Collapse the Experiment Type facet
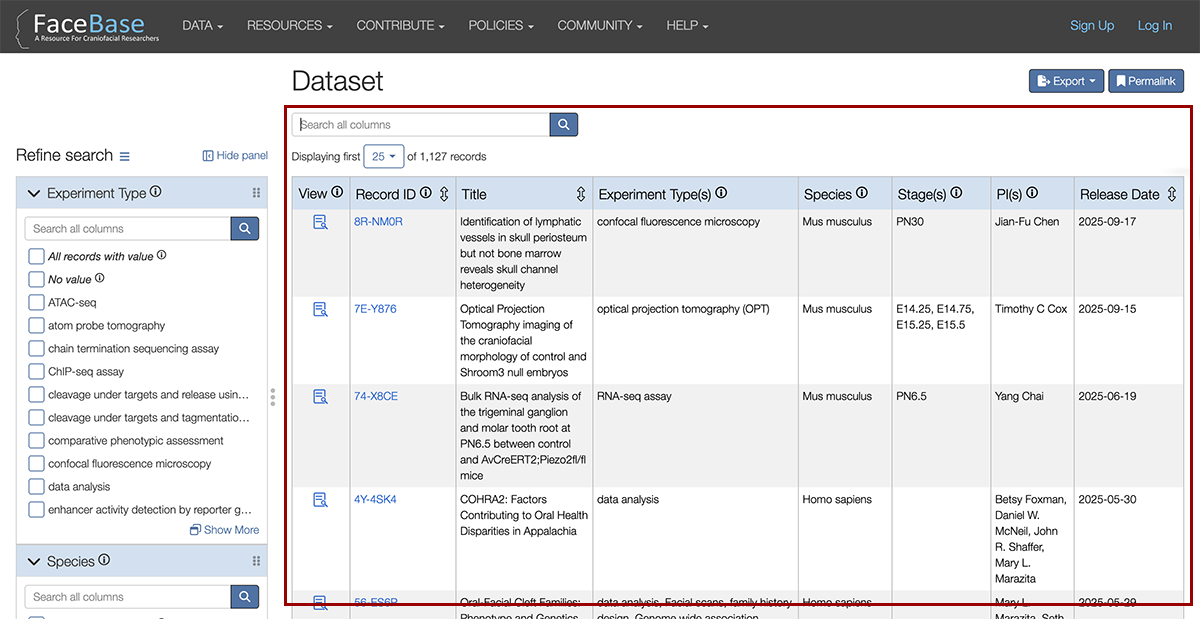1200x619 pixels. pyautogui.click(x=32, y=192)
